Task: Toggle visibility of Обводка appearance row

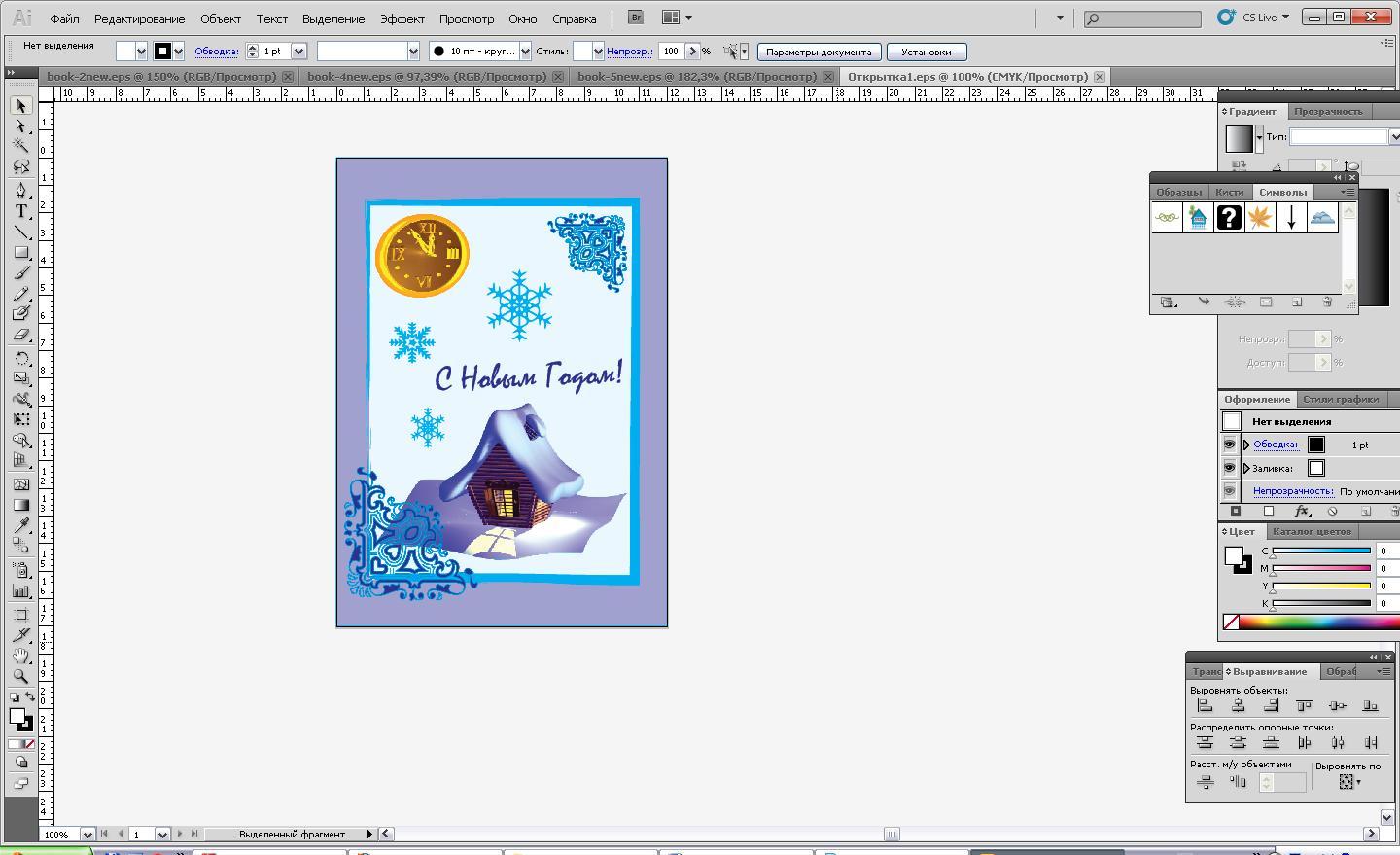Action: point(1229,445)
